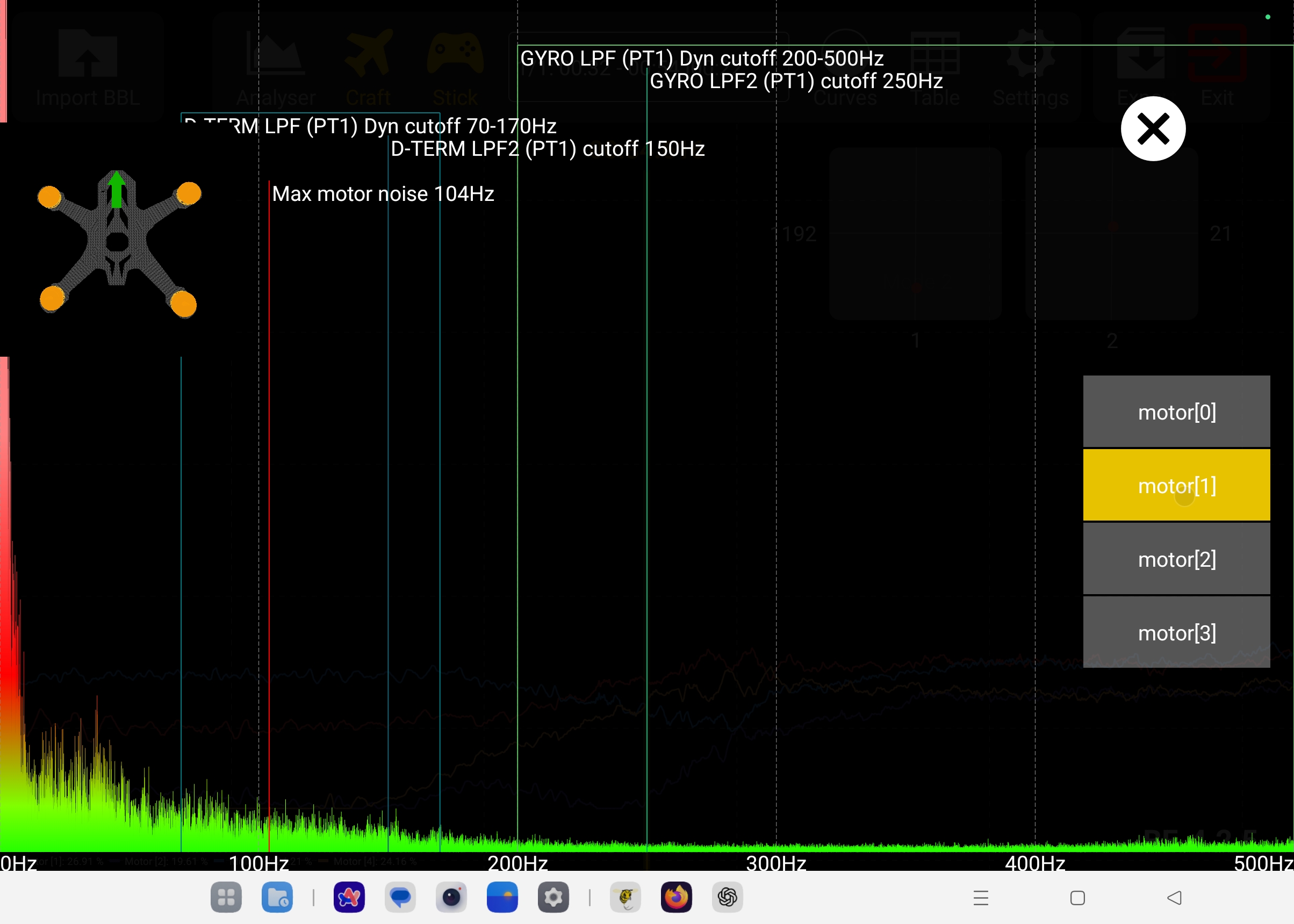Open the app drawer grid icon
The width and height of the screenshot is (1294, 924).
click(226, 897)
